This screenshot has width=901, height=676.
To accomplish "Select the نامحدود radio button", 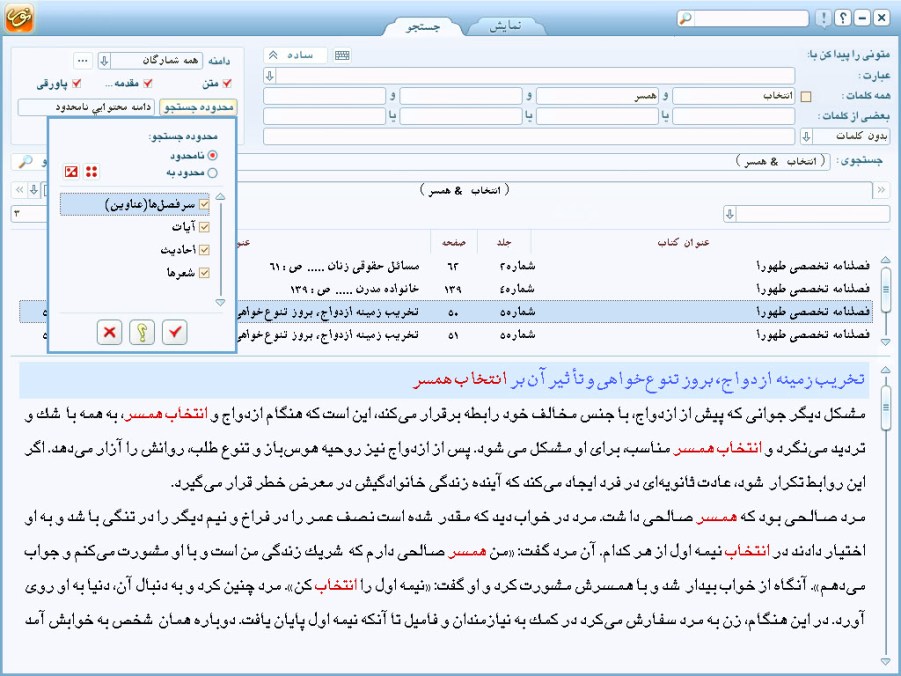I will pos(213,155).
